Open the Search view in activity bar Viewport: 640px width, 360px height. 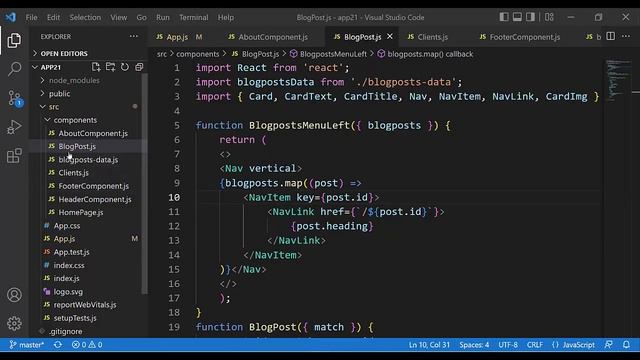coord(14,69)
